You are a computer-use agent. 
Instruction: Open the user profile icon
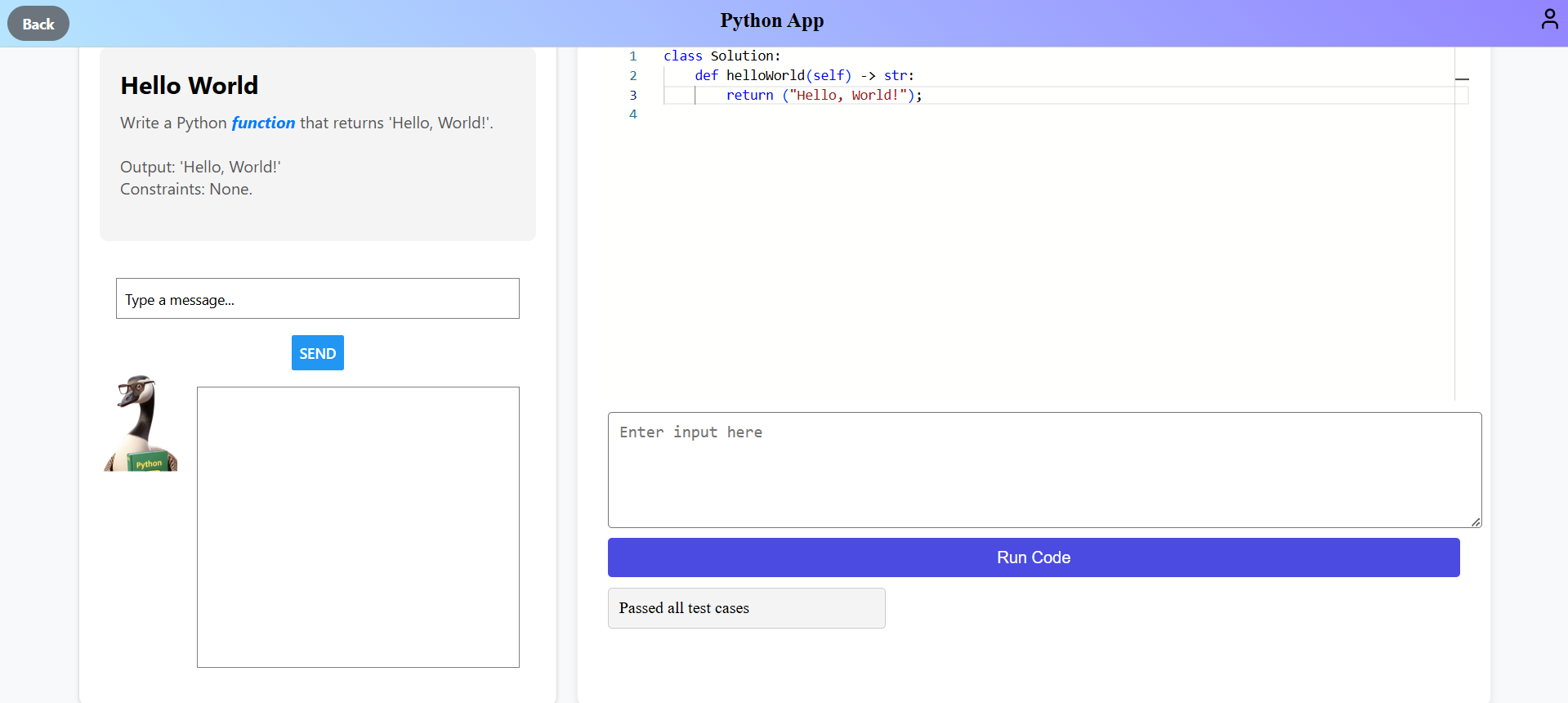pos(1549,19)
